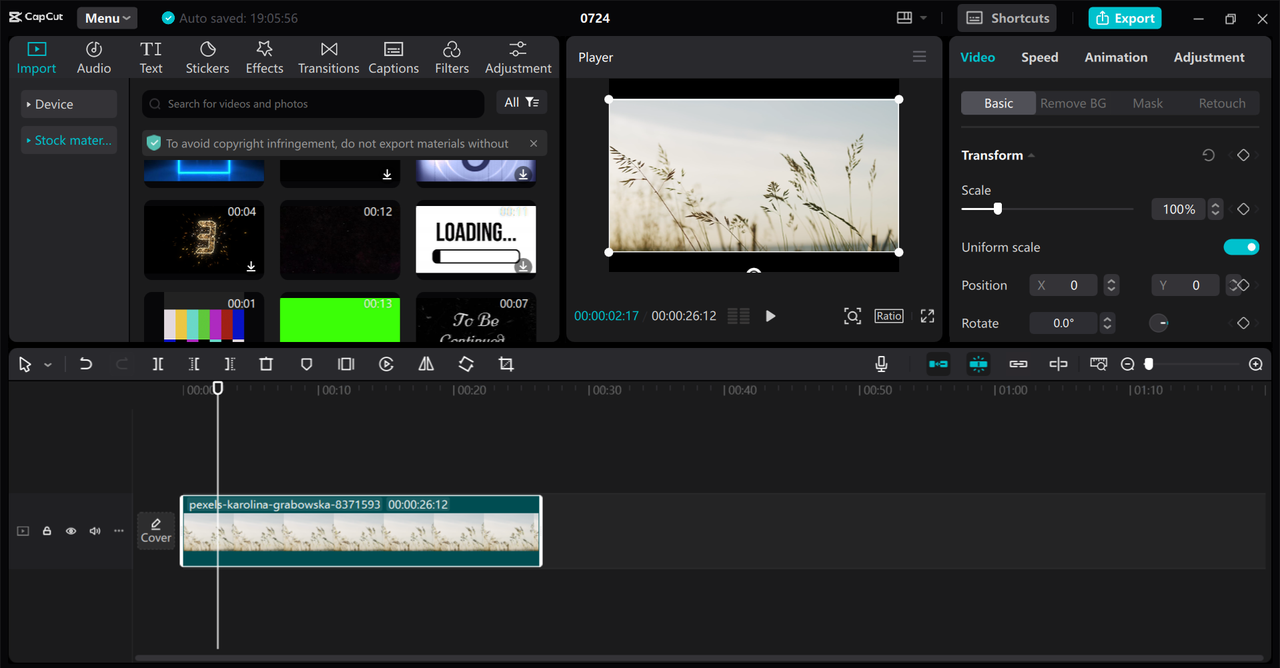The height and width of the screenshot is (668, 1280).
Task: Open the Text tab
Action: (151, 58)
